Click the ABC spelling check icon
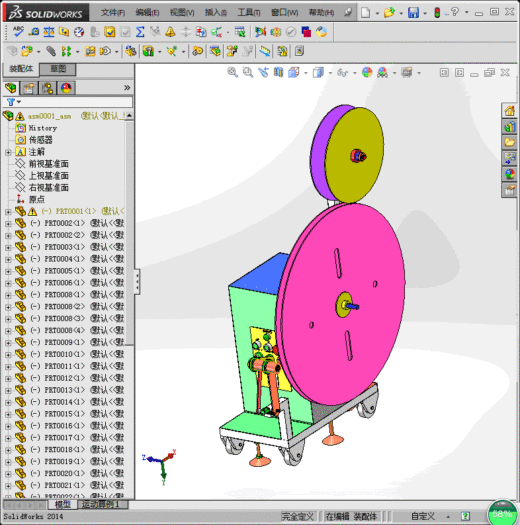Viewport: 520px width, 525px height. (18, 32)
